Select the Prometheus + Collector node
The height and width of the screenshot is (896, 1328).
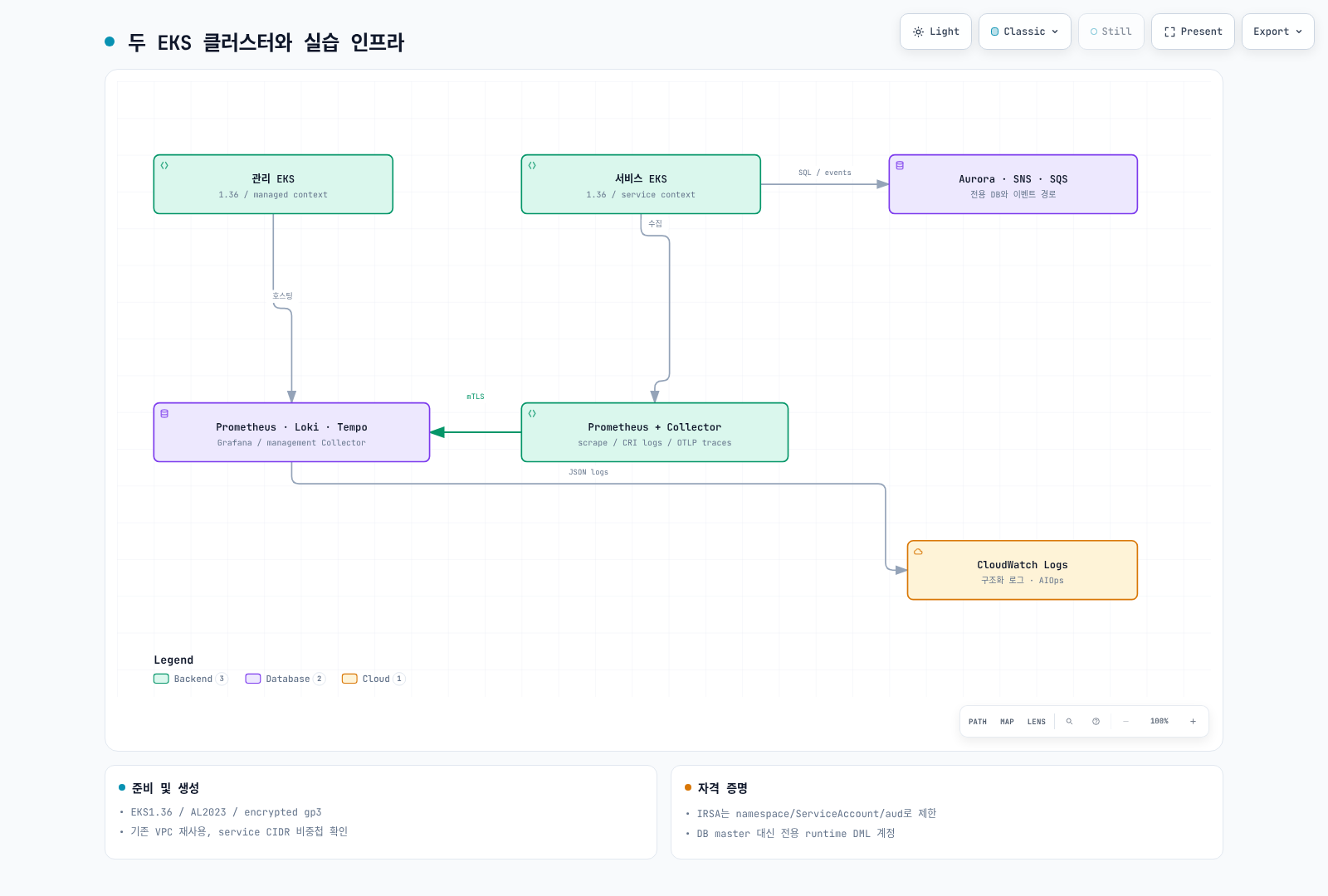655,432
